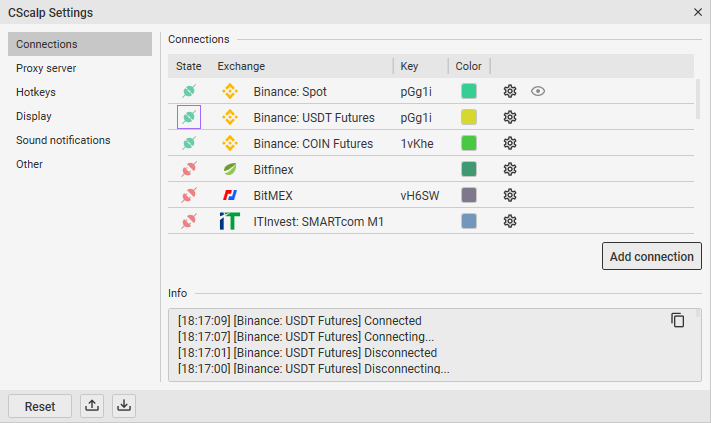Open settings gear for Binance: USDT Futures
The image size is (711, 423).
510,117
